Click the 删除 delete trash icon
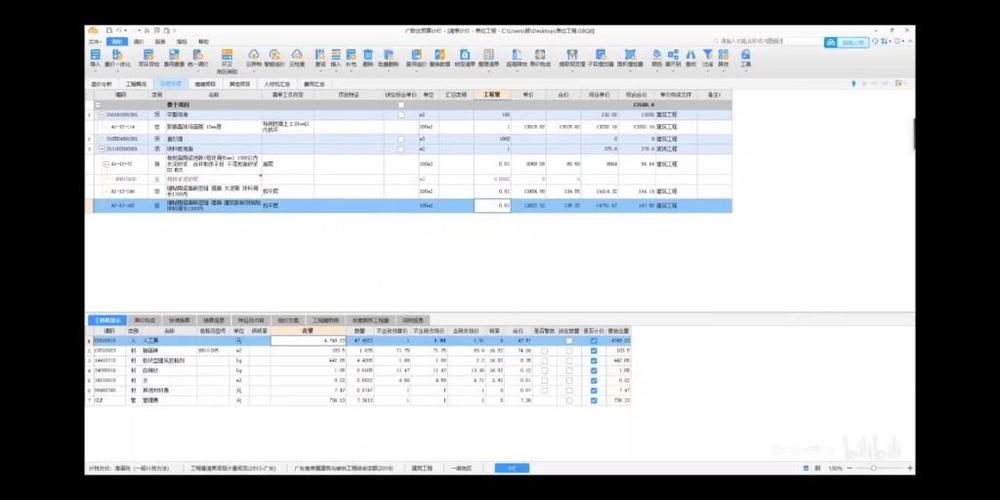Screen dimensions: 1000x500 click(x=368, y=58)
